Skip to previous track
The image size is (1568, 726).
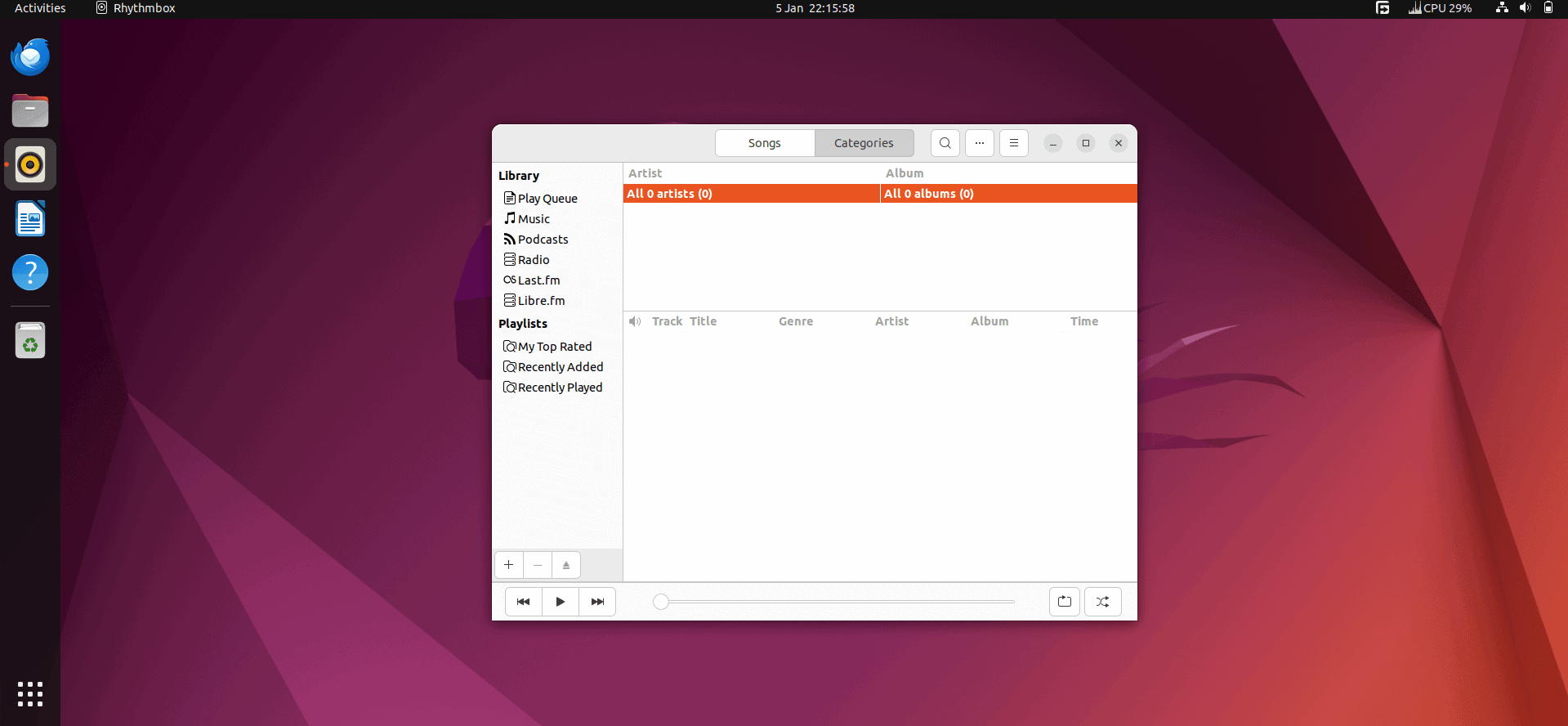coord(524,602)
